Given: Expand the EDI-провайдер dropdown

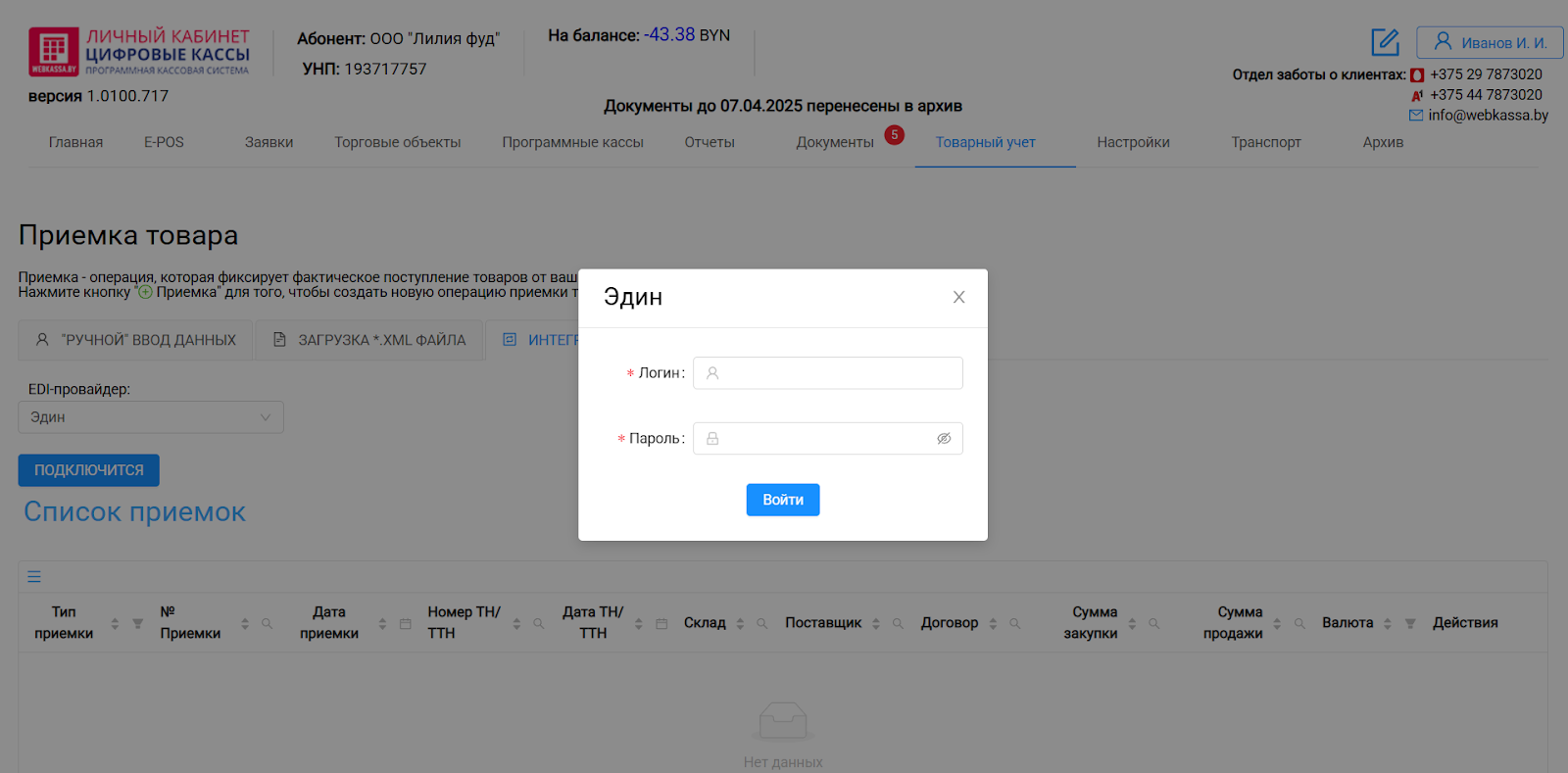Looking at the screenshot, I should point(151,417).
